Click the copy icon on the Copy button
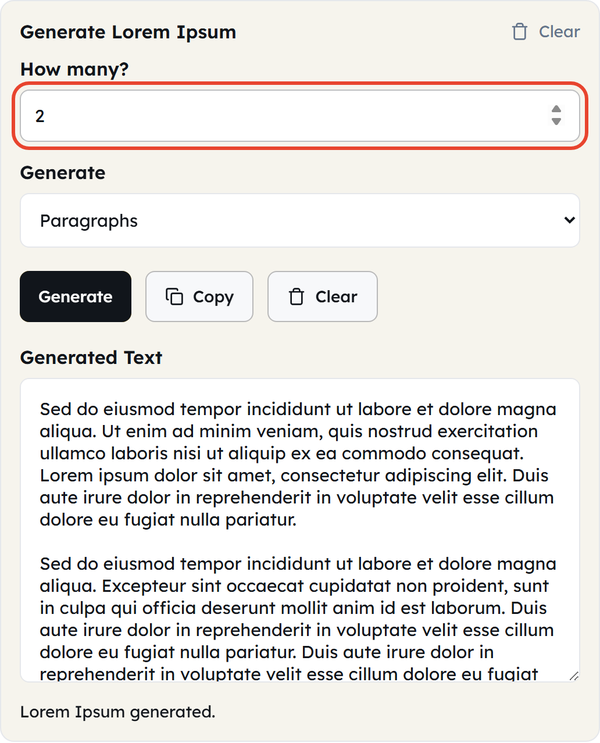600x743 pixels. tap(174, 296)
